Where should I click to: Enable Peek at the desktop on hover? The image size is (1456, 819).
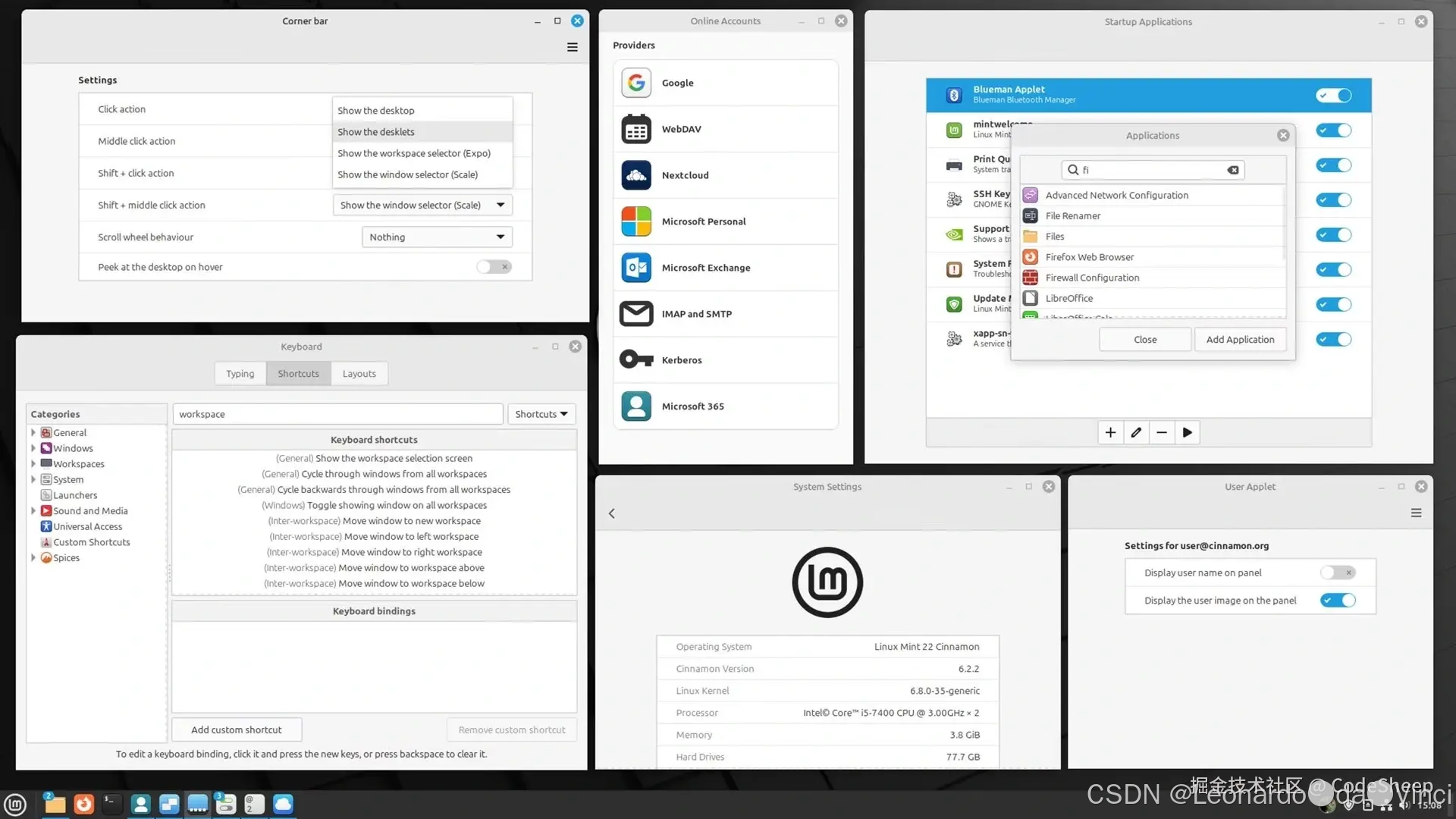[x=494, y=267]
